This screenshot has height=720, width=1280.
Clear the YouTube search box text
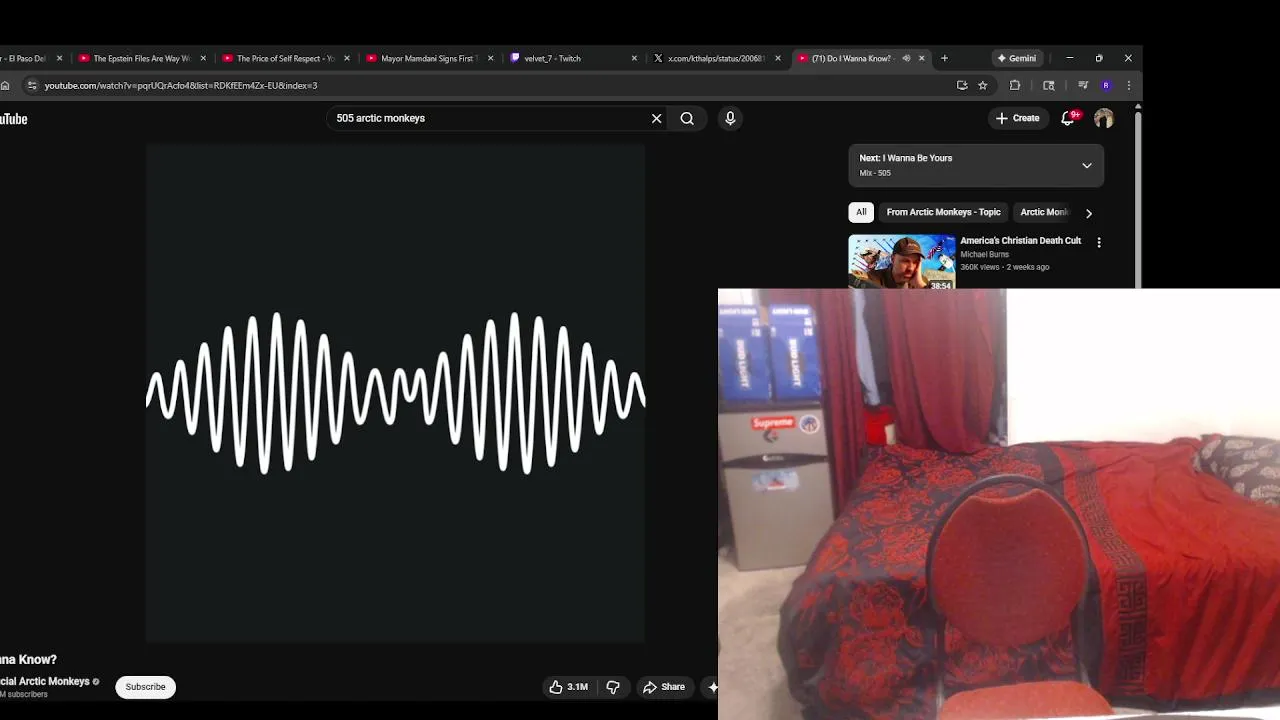[656, 118]
